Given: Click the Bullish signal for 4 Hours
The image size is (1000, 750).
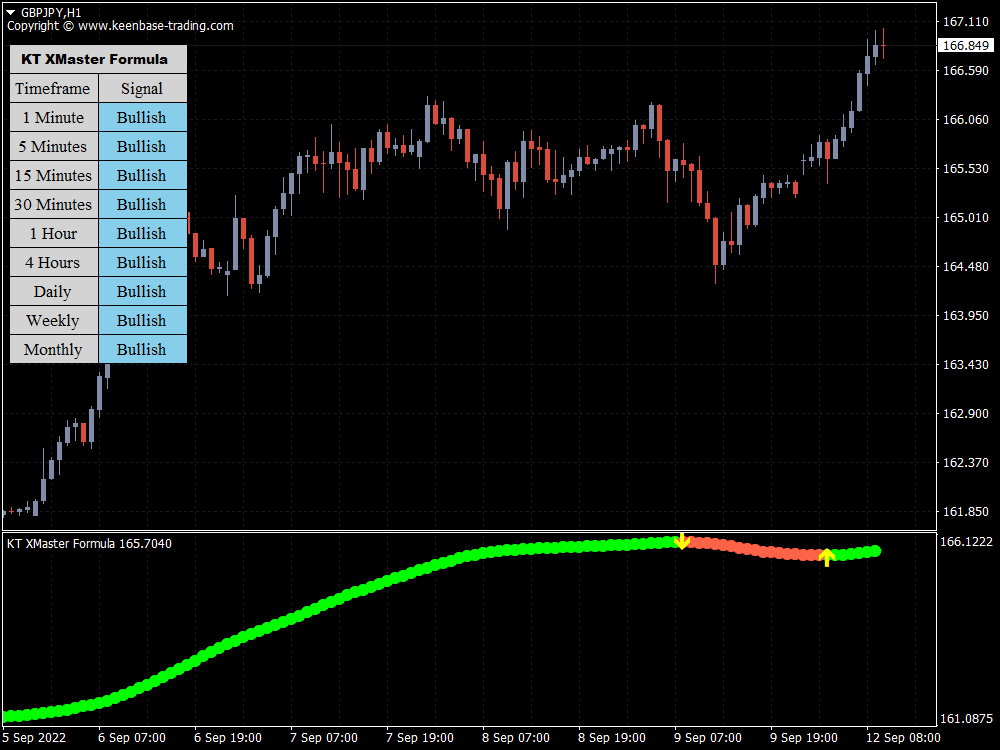Looking at the screenshot, I should 143,262.
